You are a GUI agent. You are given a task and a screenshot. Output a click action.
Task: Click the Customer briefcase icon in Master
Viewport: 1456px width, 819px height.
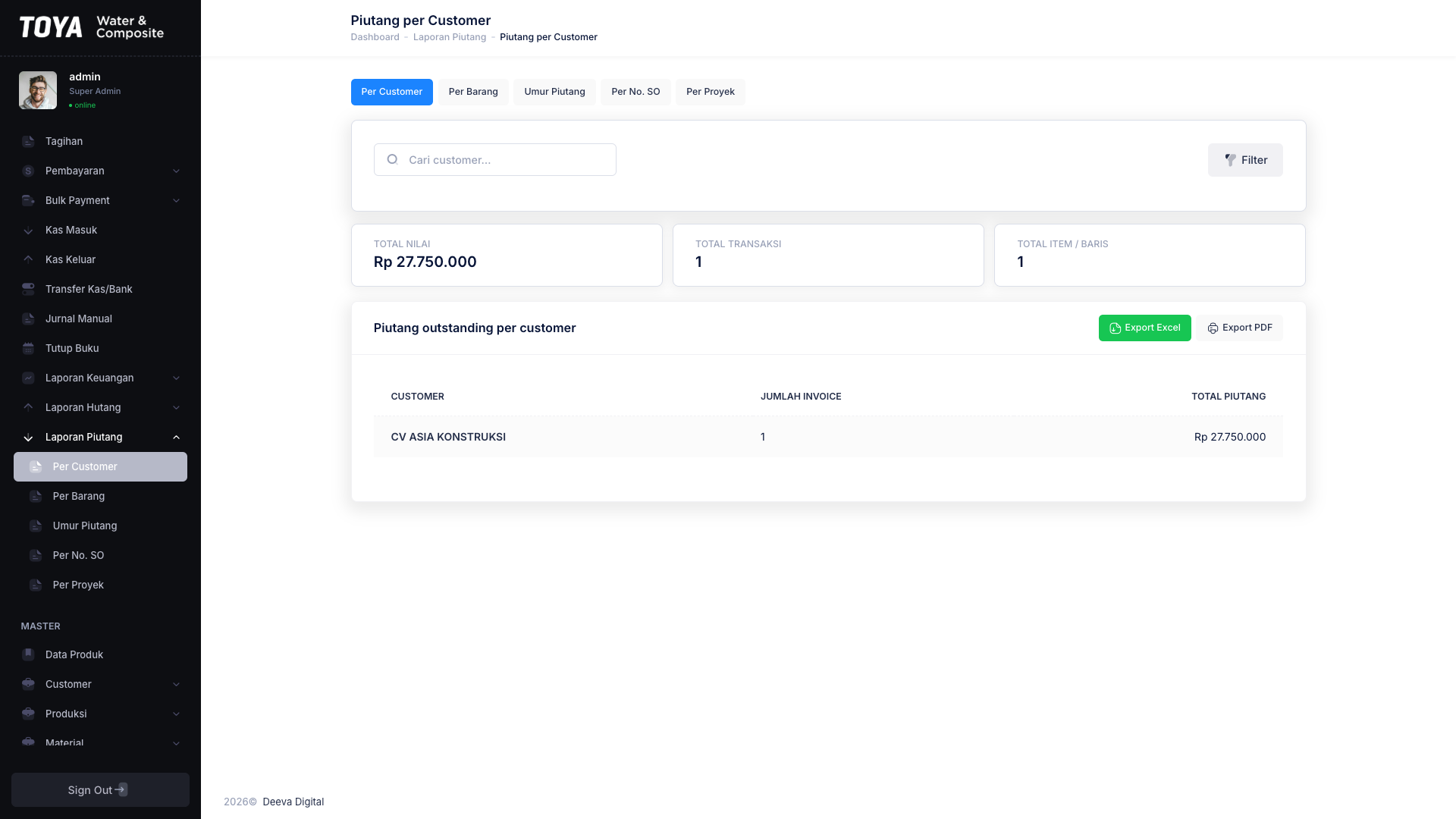28,684
